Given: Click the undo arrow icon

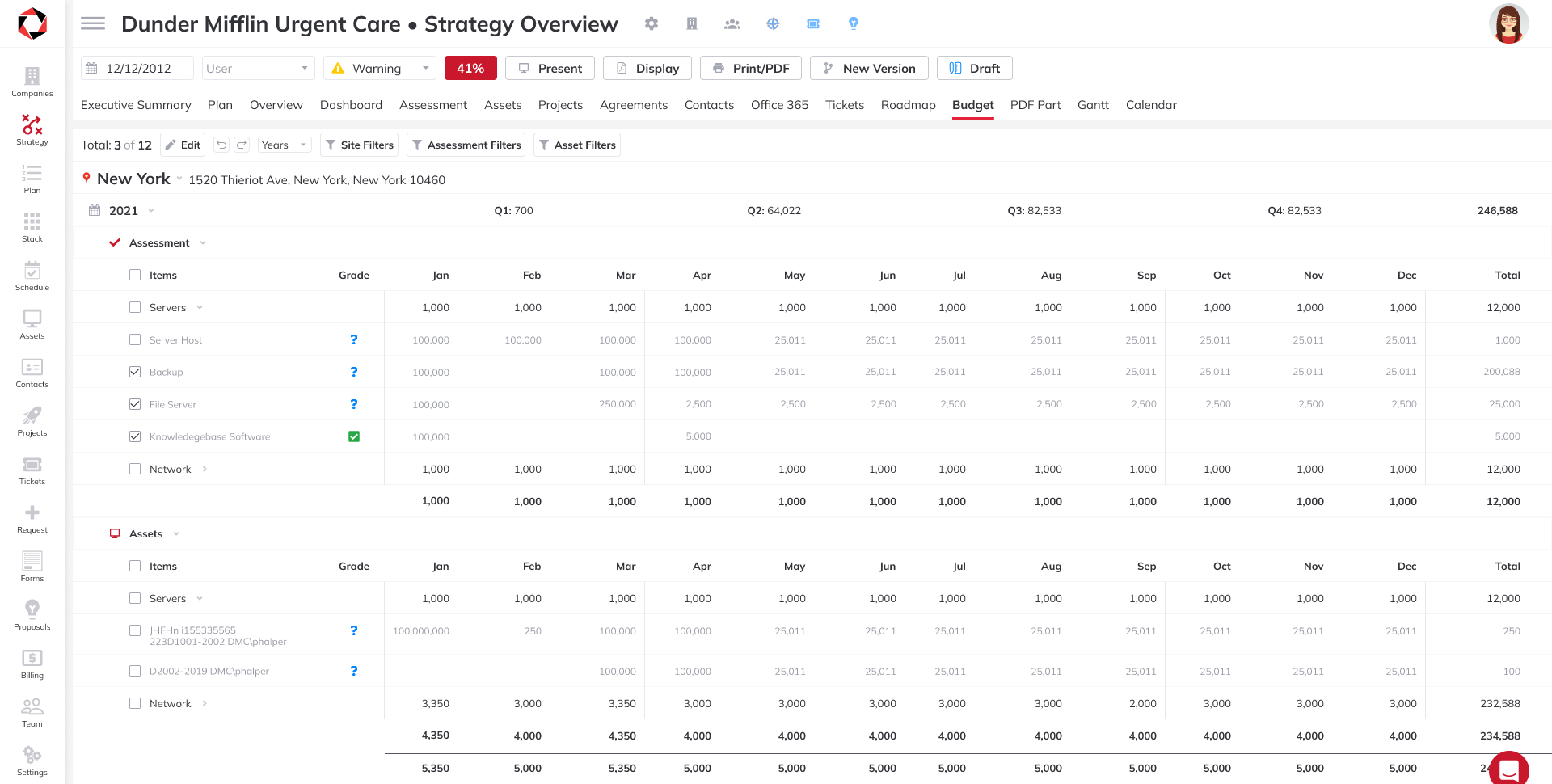Looking at the screenshot, I should (221, 145).
